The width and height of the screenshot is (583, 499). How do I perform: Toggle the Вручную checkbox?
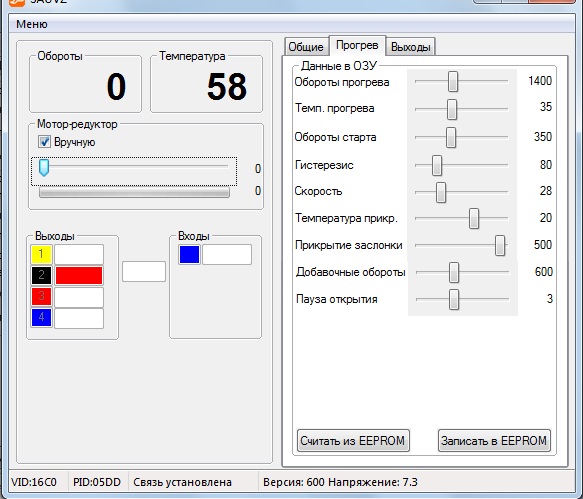point(45,142)
